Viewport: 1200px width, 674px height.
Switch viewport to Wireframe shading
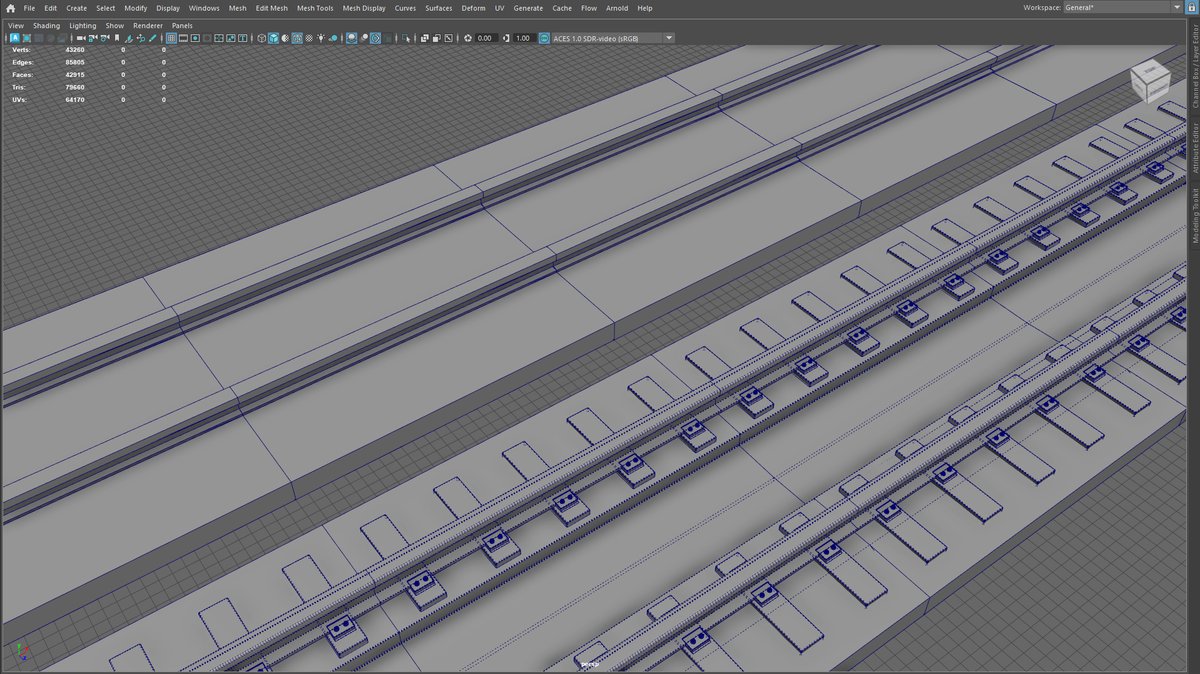(x=262, y=38)
